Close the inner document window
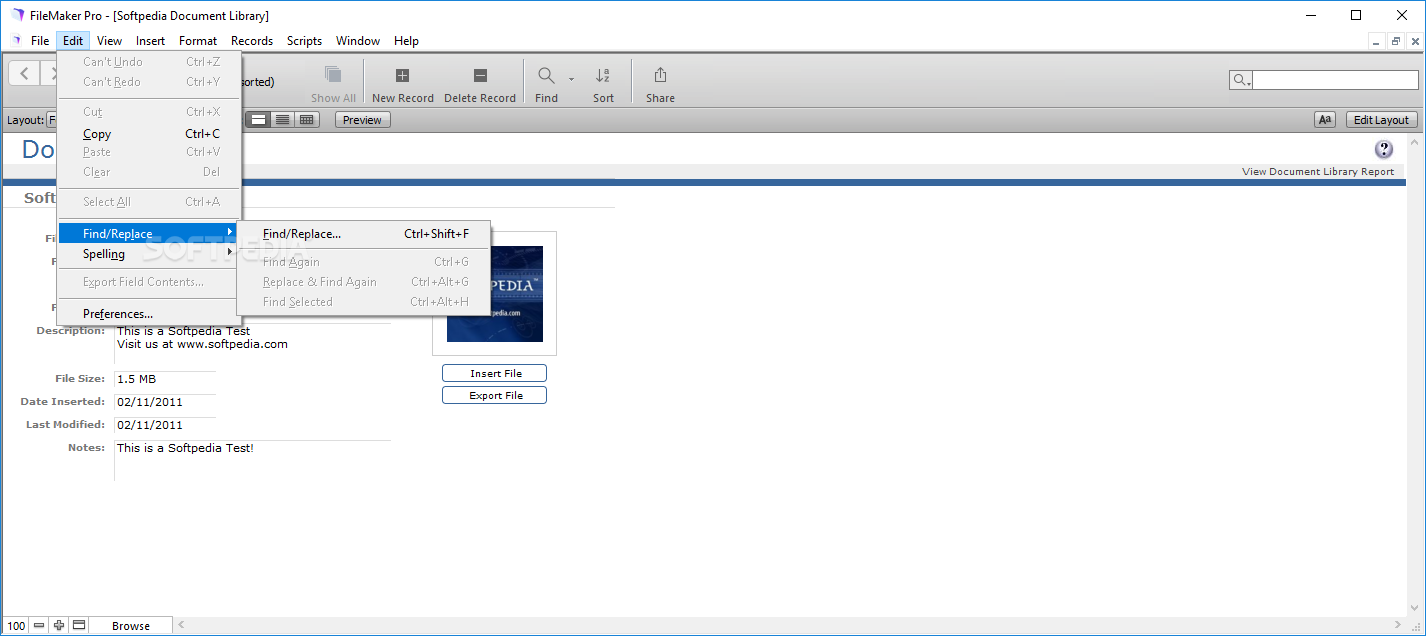Screen dimensions: 1426x636 [x=1414, y=41]
